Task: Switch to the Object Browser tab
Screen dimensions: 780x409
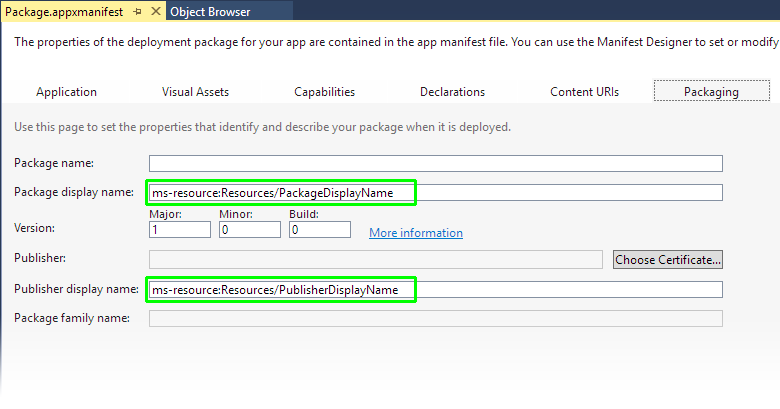Action: tap(210, 12)
